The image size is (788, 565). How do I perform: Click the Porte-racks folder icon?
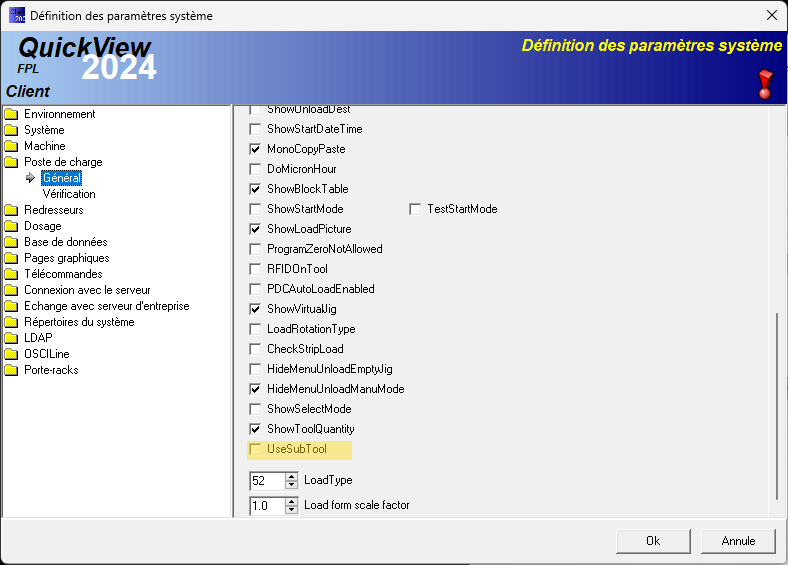click(x=12, y=370)
